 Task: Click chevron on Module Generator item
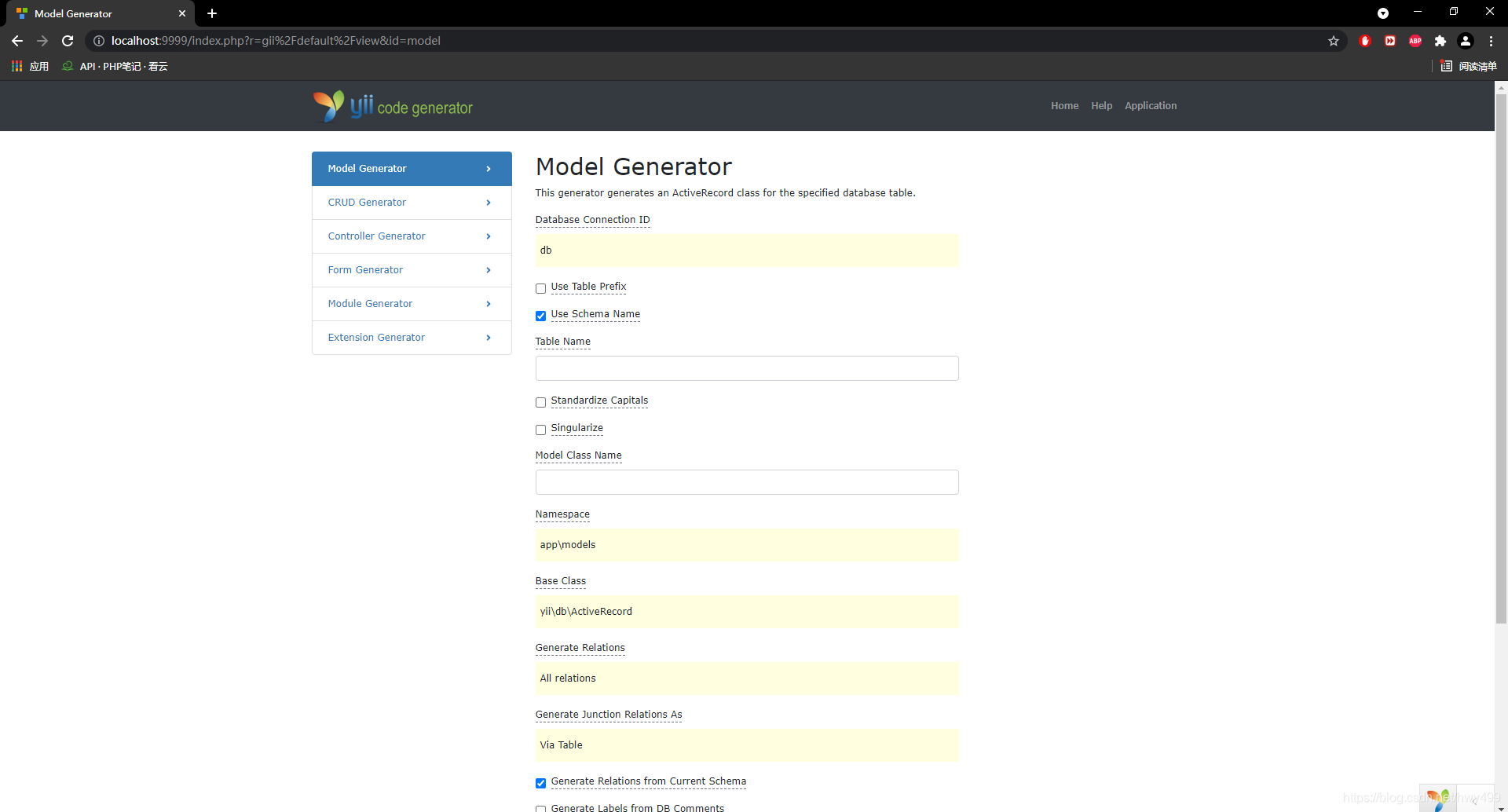489,304
